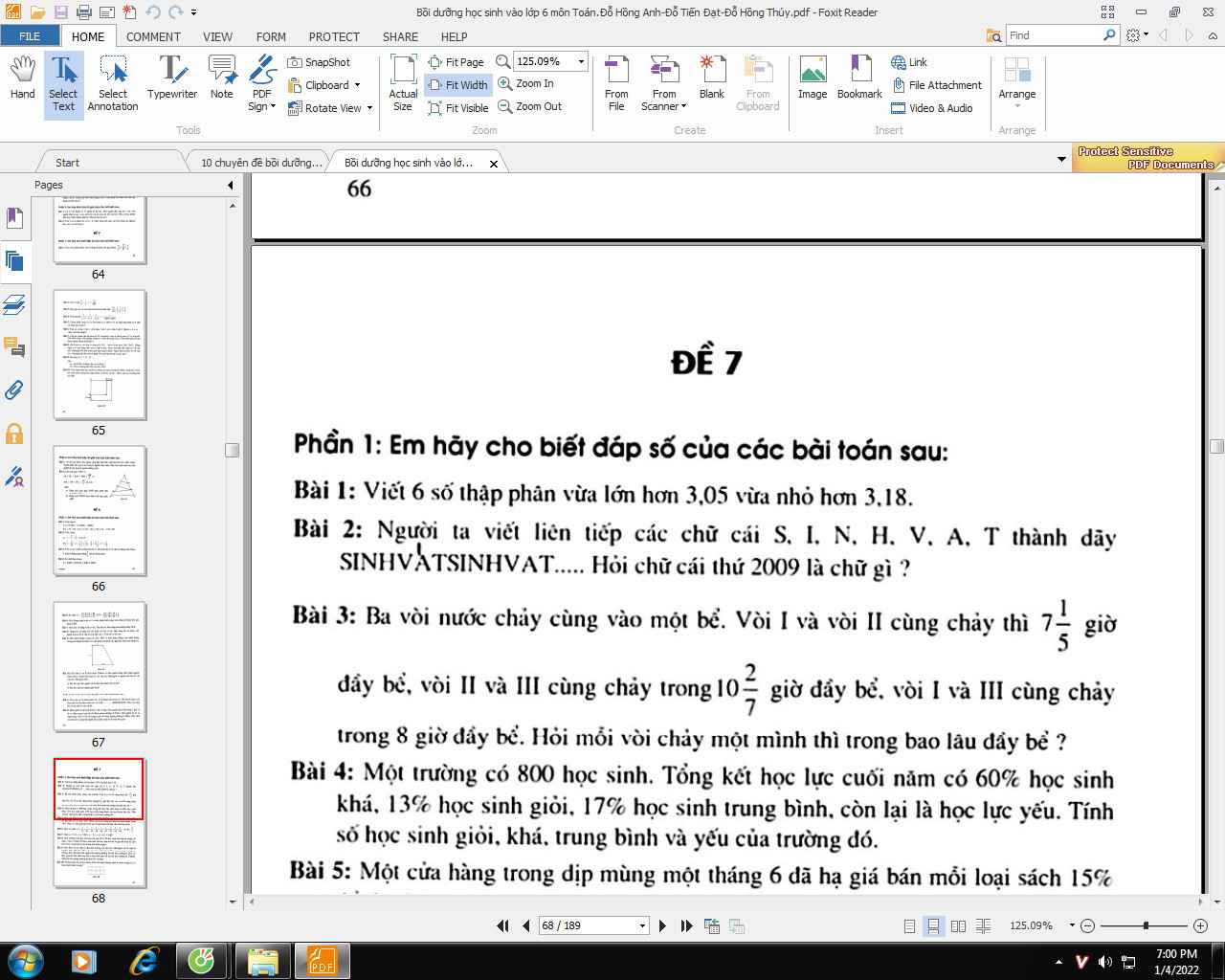This screenshot has height=980, width=1225.
Task: Open the page thumbnails side panel
Action: [x=14, y=260]
